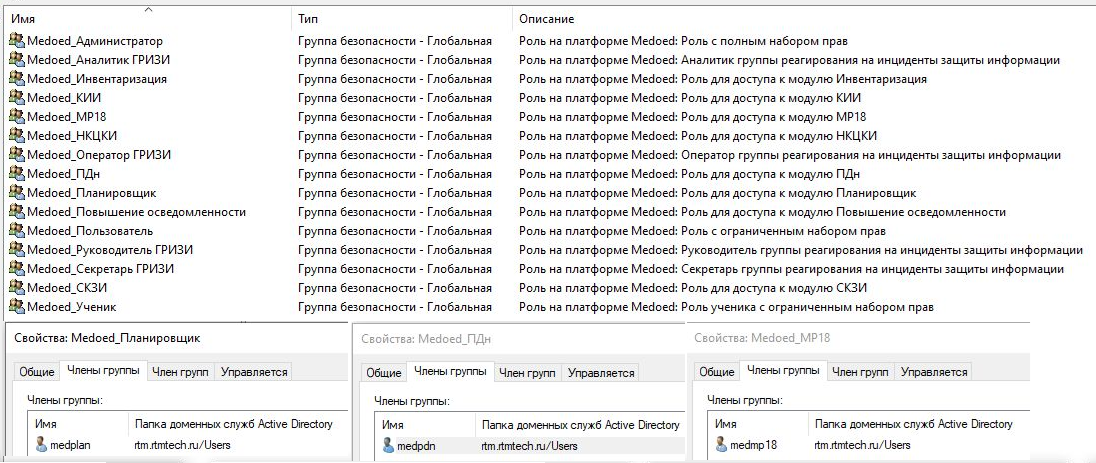Select the Medoed_Аналитик ГРИЗИ group name

[99, 60]
